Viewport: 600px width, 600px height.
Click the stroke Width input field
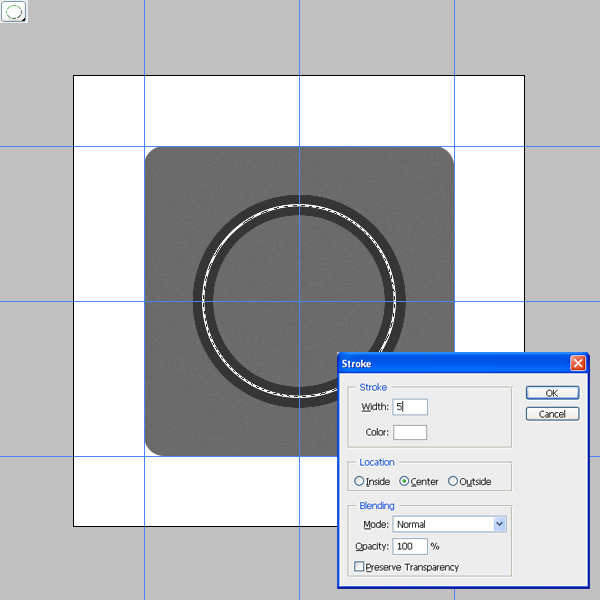coord(410,407)
